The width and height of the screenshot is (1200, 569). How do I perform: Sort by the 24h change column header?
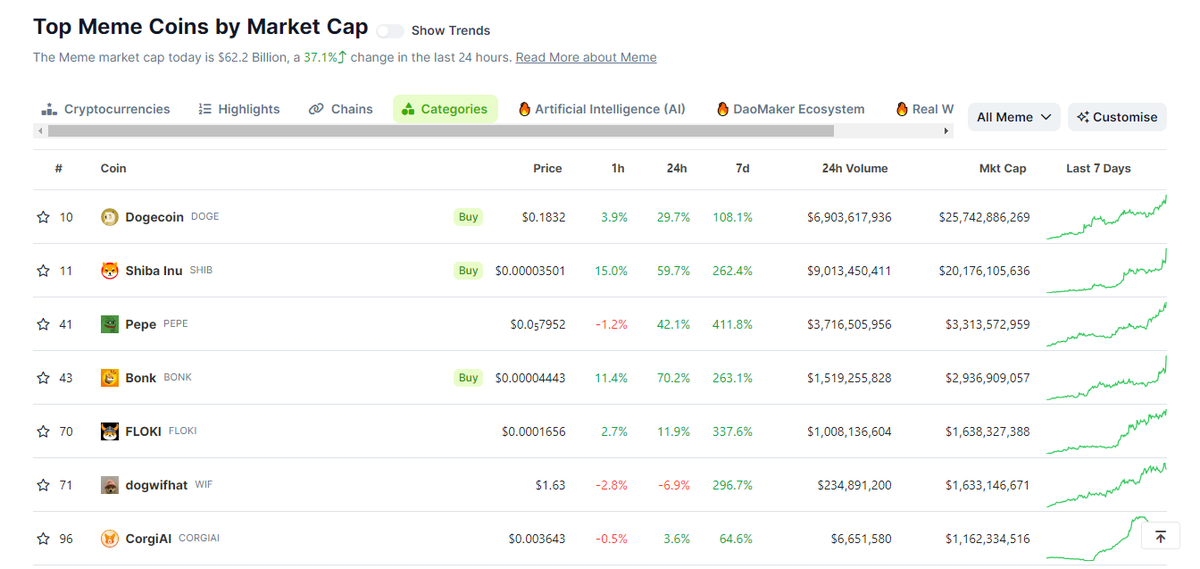point(677,168)
